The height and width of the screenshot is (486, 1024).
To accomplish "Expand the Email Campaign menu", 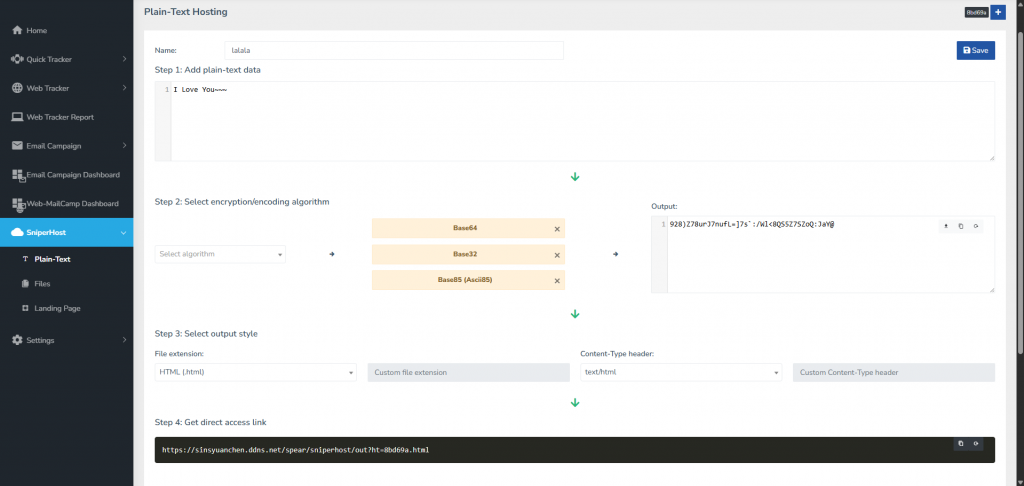I will [x=66, y=146].
